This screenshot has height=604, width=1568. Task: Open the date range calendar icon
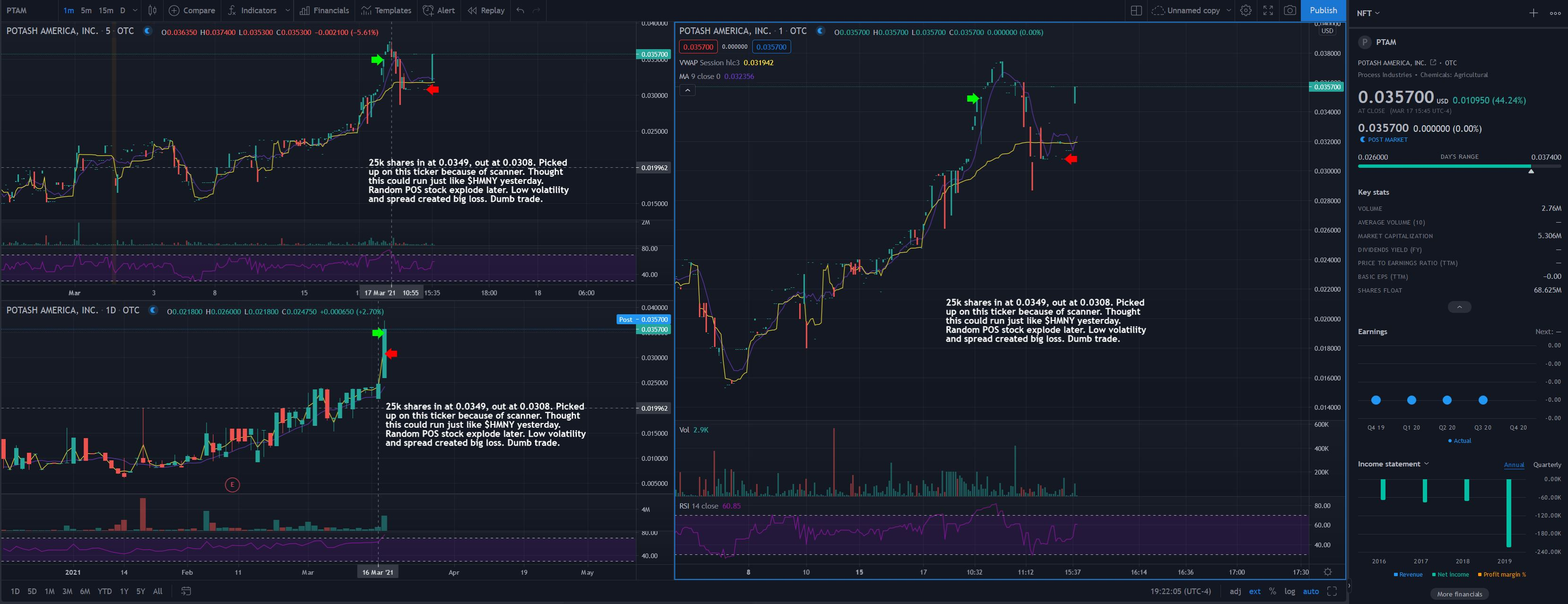186,591
